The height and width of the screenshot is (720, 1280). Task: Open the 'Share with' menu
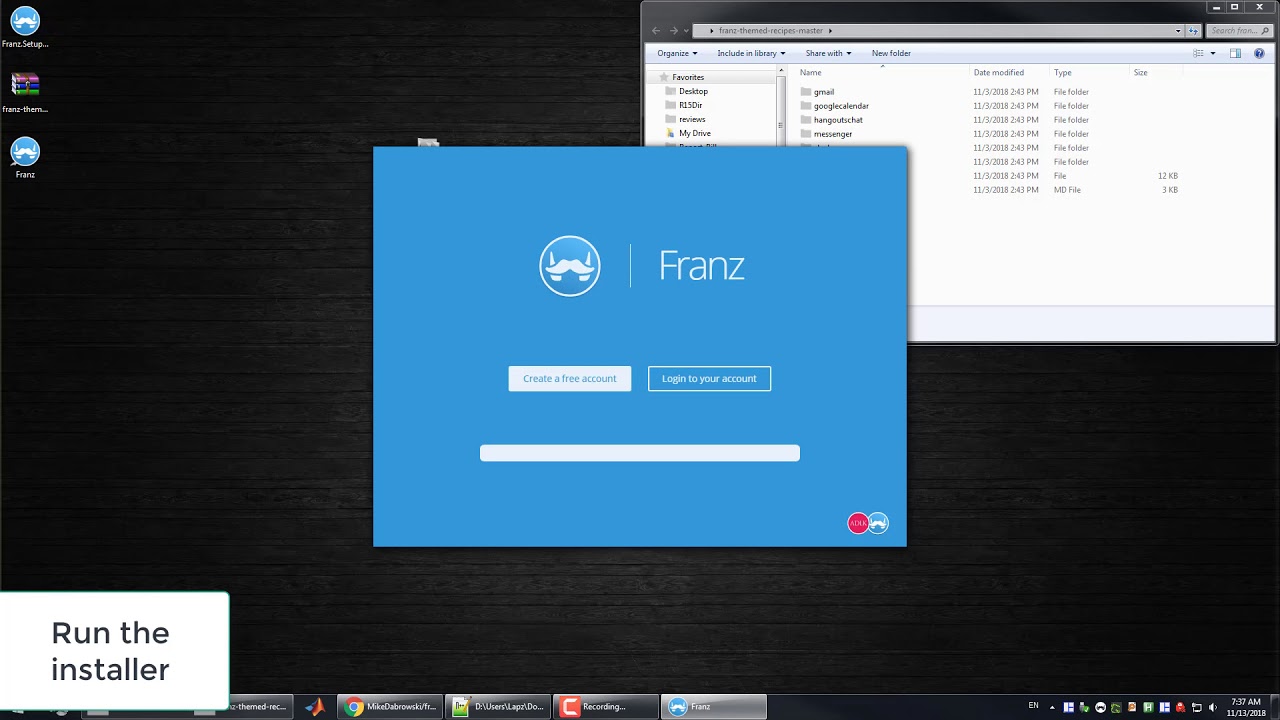[x=828, y=53]
